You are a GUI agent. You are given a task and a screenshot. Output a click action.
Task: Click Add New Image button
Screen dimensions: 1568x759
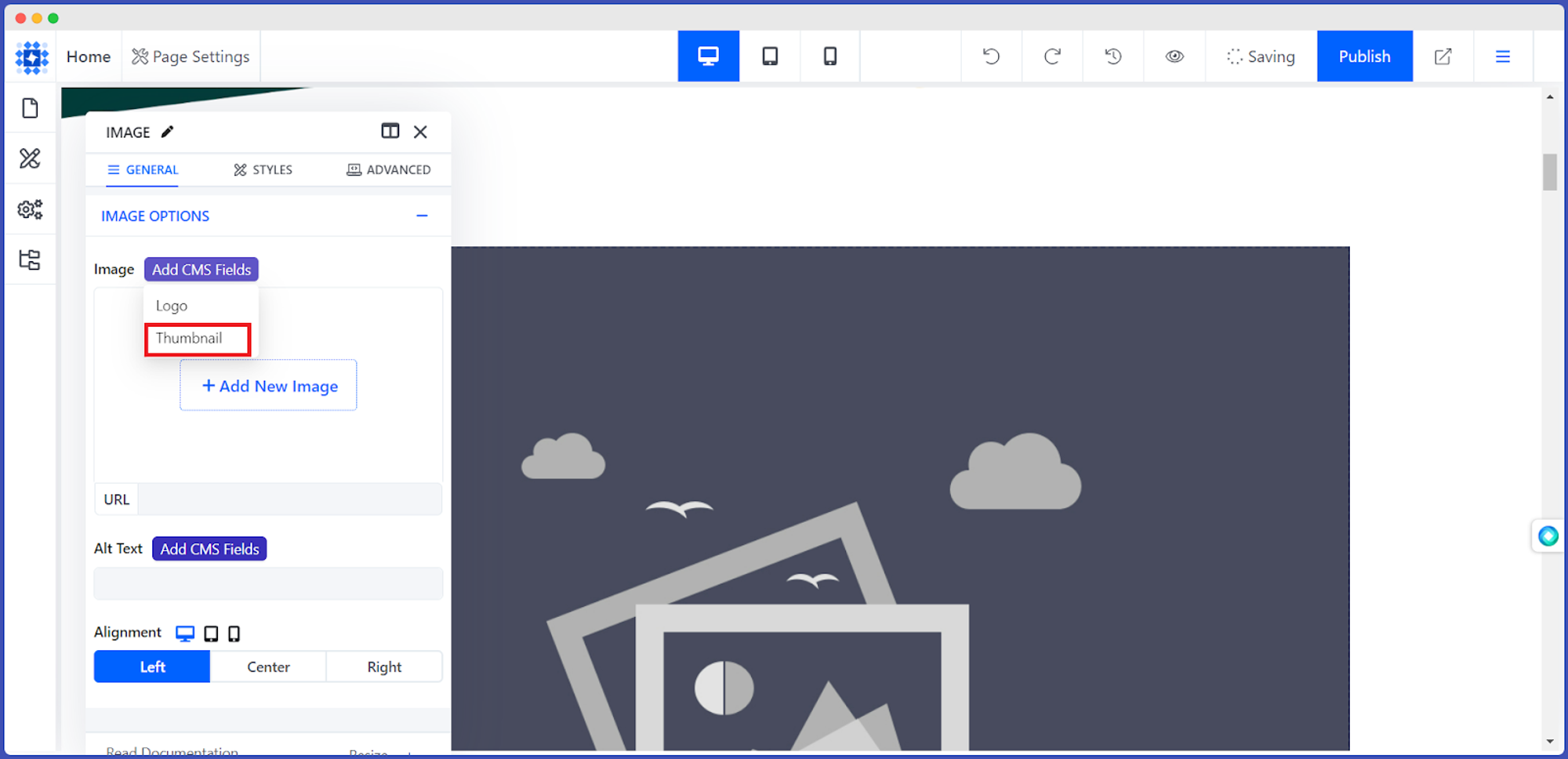click(x=269, y=385)
